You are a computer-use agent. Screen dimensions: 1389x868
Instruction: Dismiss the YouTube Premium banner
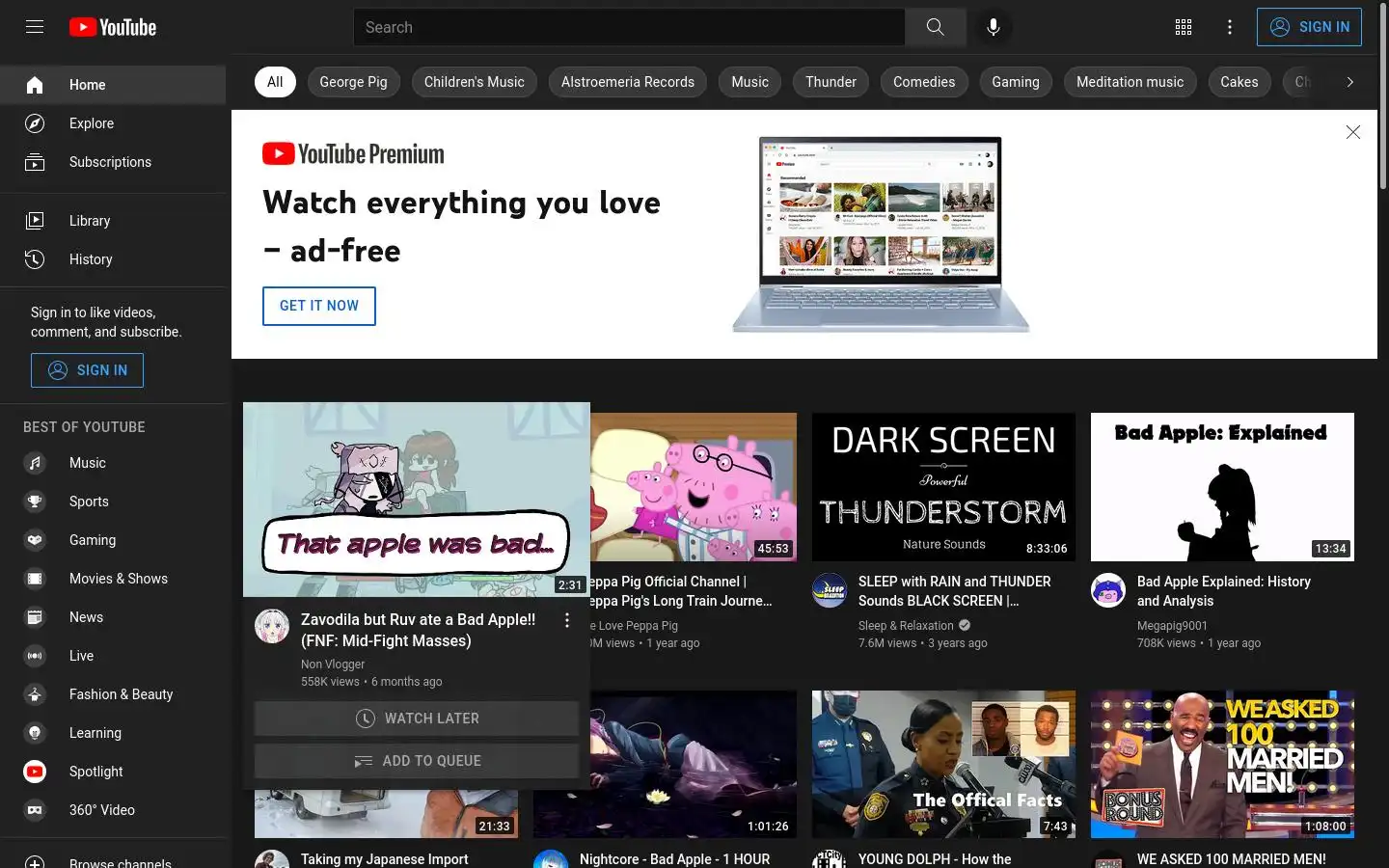tap(1353, 132)
